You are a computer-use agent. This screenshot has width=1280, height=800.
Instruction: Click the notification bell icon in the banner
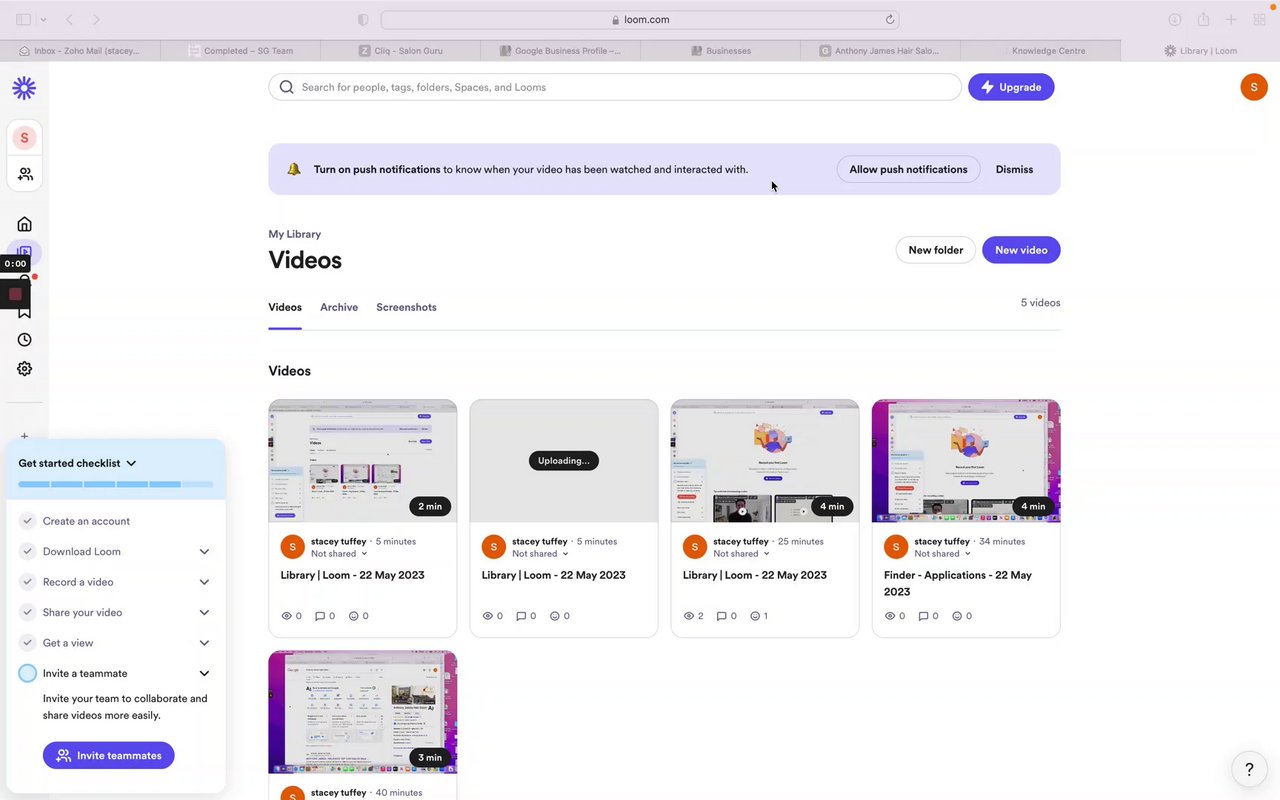coord(294,169)
